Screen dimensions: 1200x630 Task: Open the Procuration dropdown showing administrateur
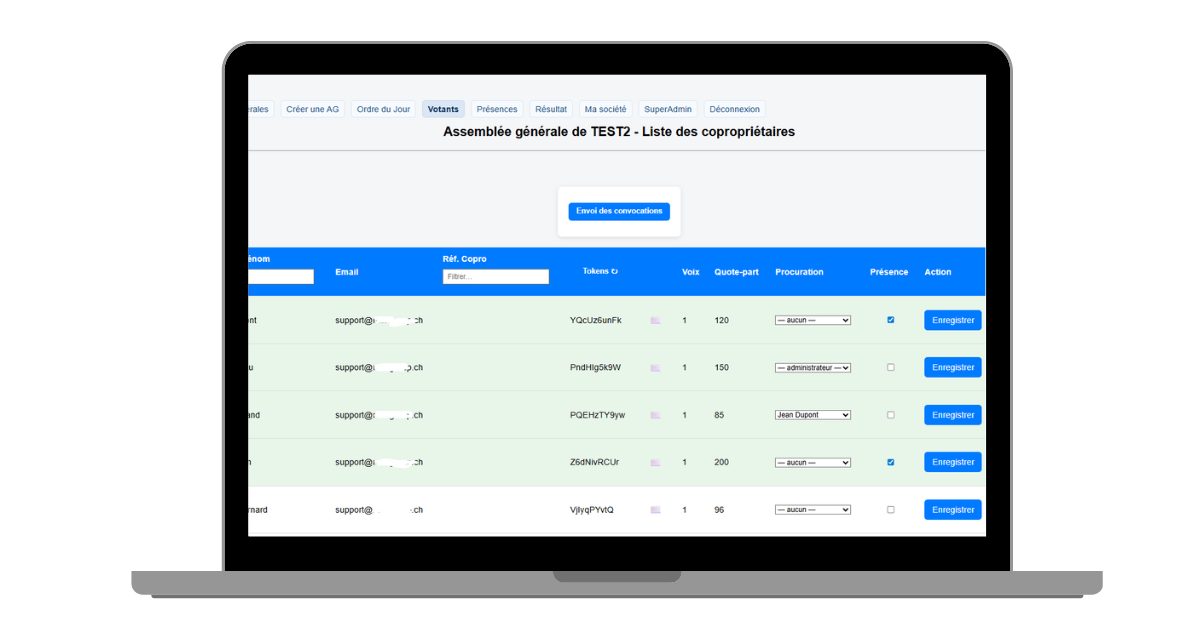pyautogui.click(x=813, y=368)
